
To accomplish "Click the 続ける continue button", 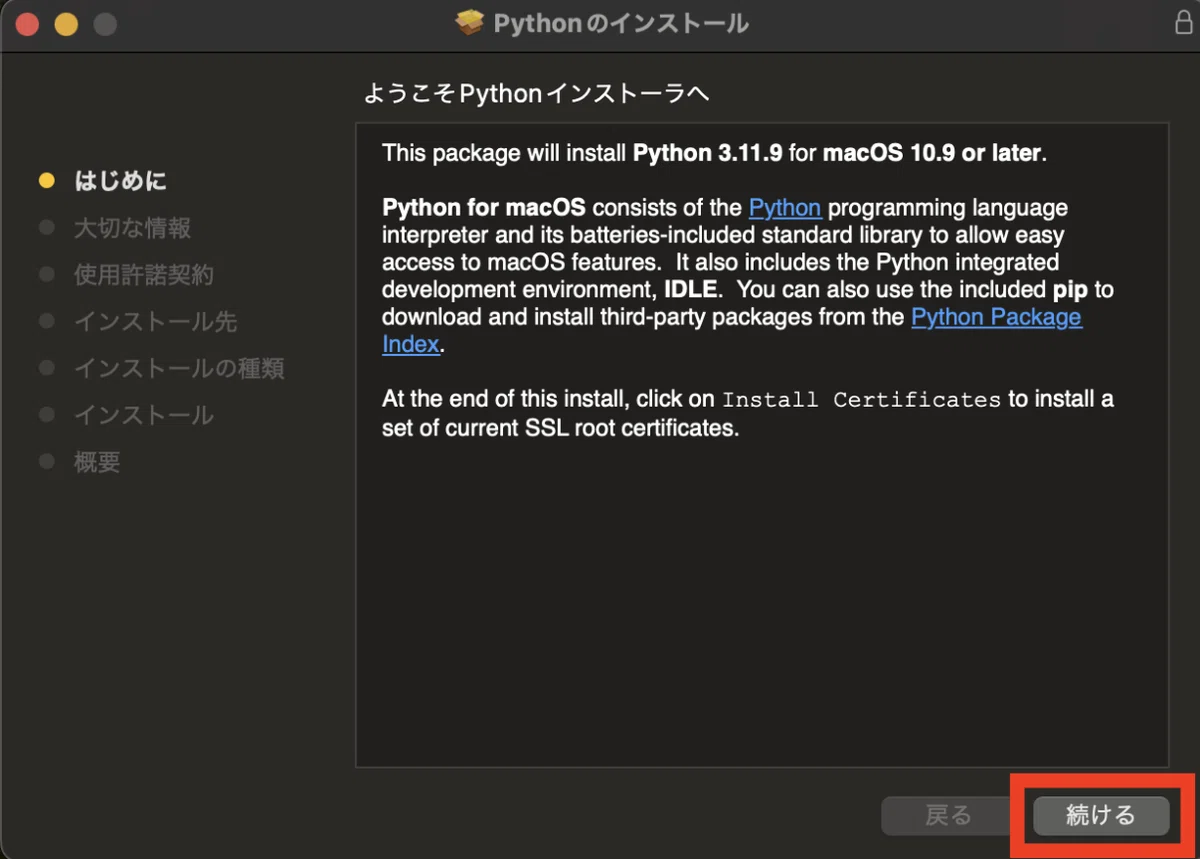I will 1101,816.
